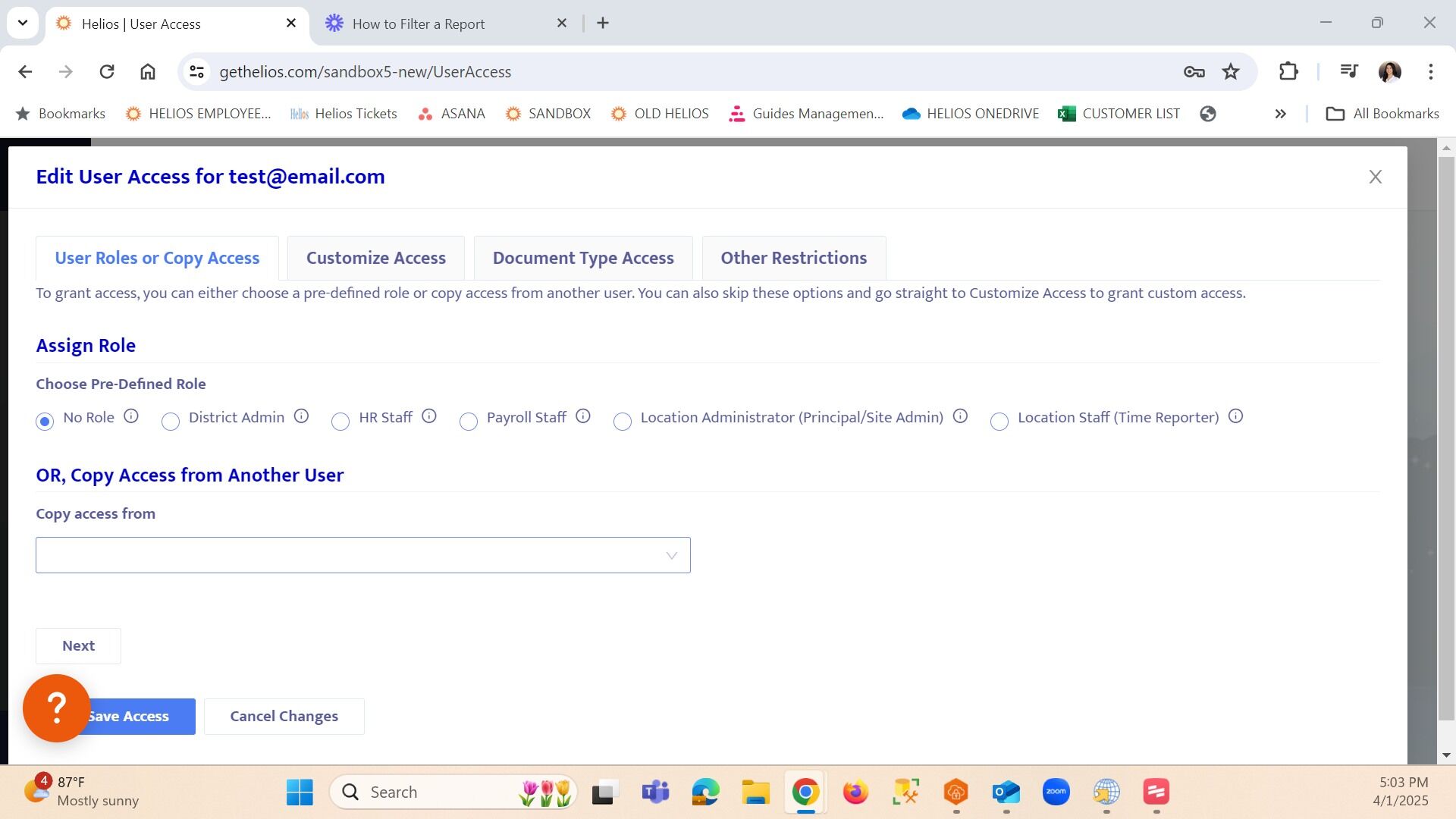The width and height of the screenshot is (1456, 819).
Task: Open the browser extensions puzzle icon
Action: (1288, 72)
